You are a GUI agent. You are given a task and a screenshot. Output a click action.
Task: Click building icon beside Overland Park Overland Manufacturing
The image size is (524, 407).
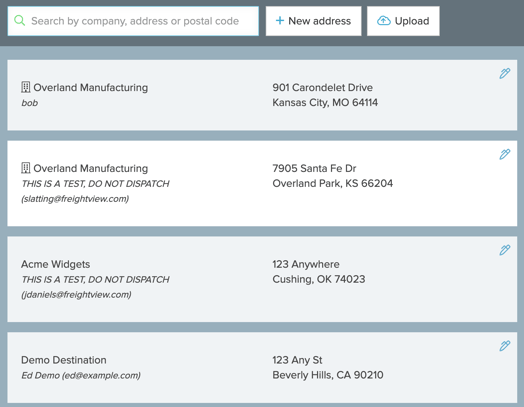click(26, 168)
